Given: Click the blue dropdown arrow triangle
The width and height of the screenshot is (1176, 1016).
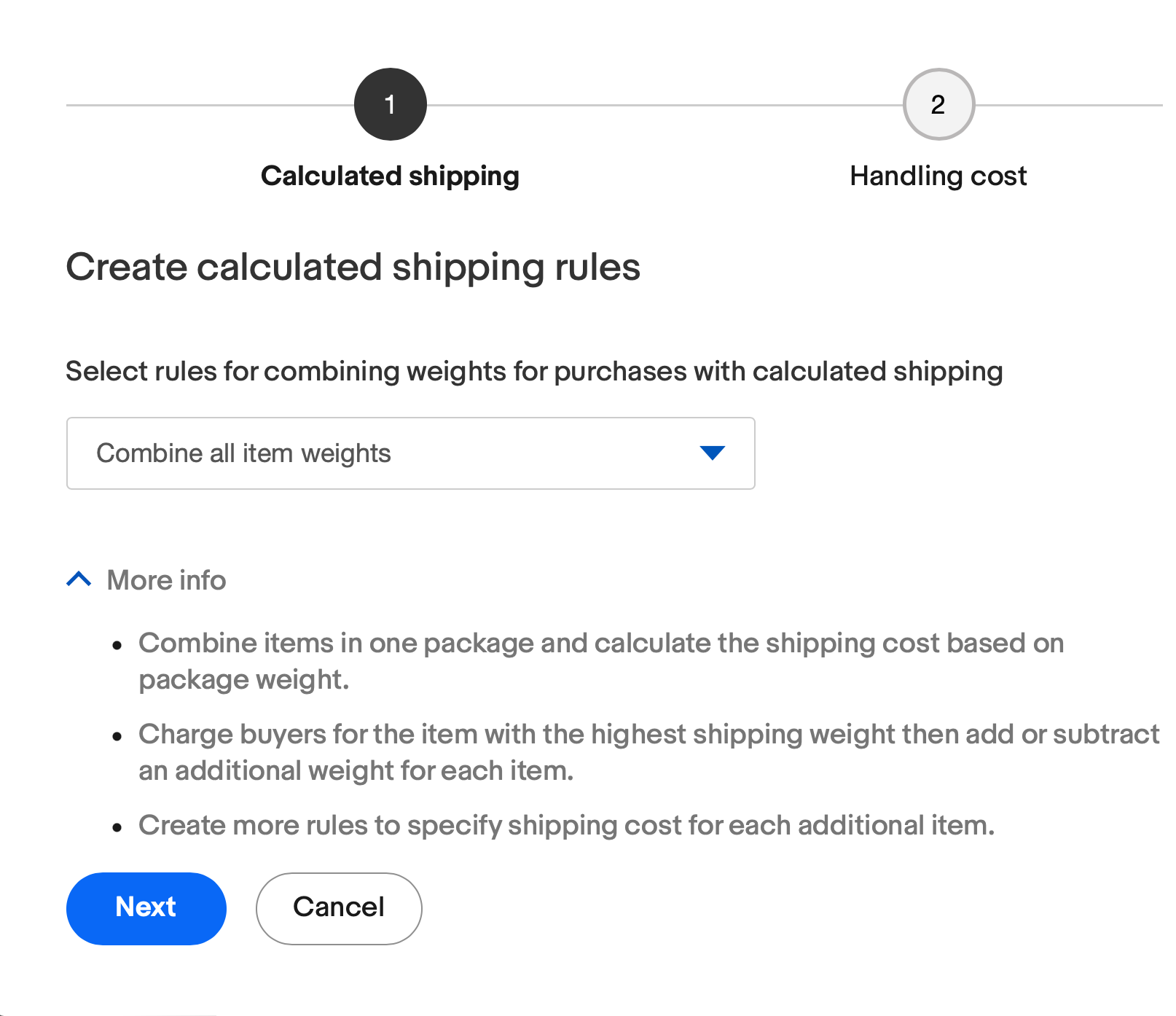Looking at the screenshot, I should (x=712, y=453).
